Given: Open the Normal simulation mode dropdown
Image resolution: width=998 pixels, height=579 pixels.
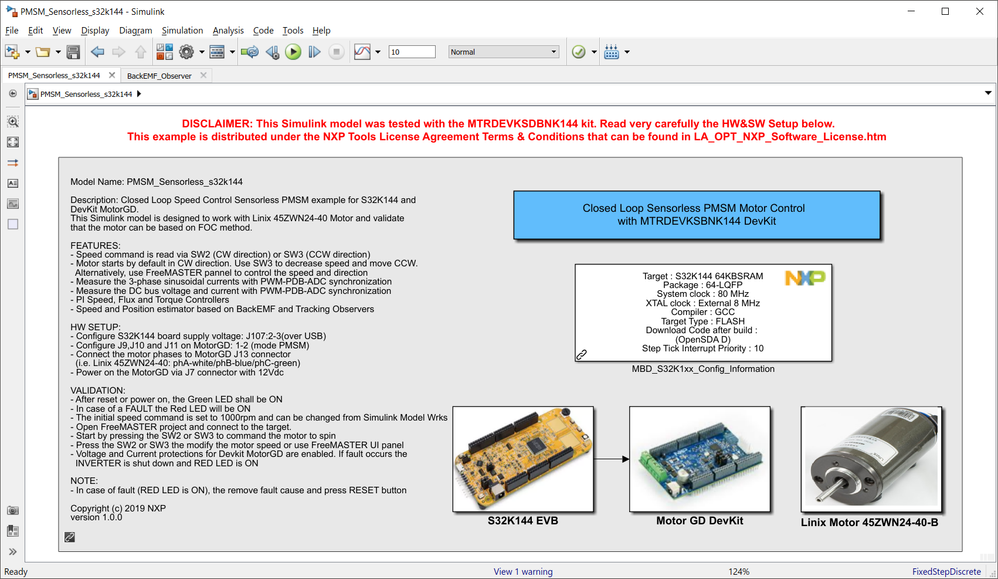Looking at the screenshot, I should (x=503, y=52).
